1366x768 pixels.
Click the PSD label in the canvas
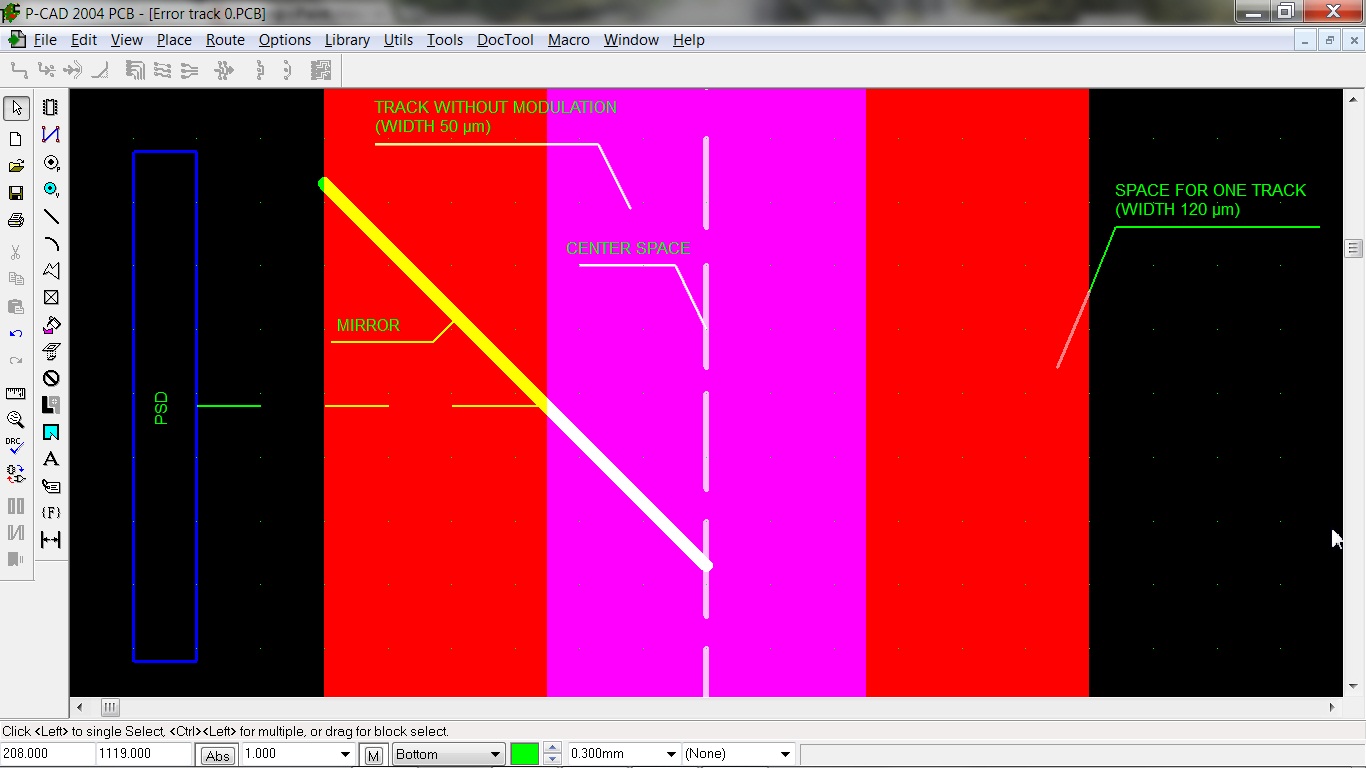[x=161, y=408]
